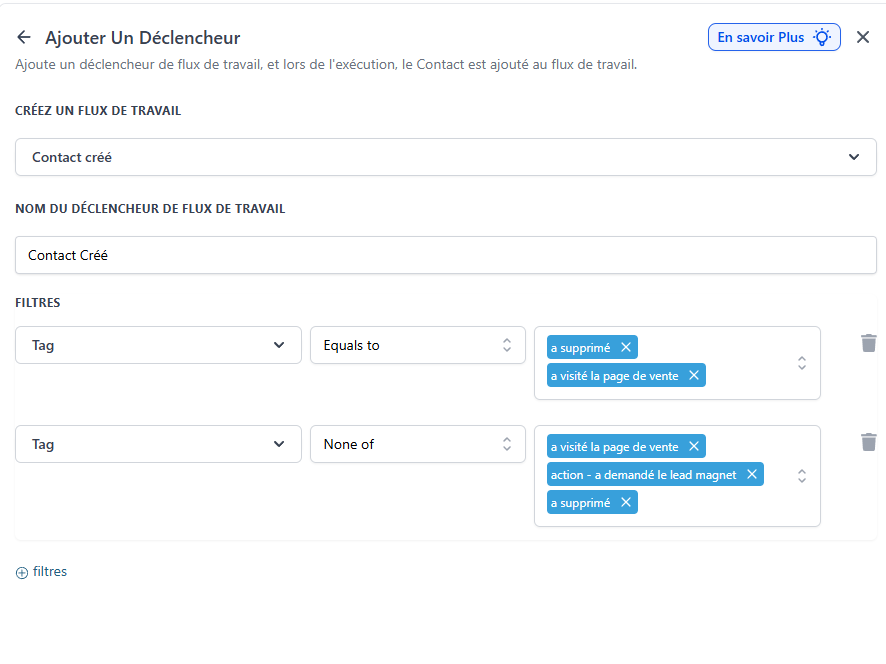Delete the None of filter row

[868, 442]
